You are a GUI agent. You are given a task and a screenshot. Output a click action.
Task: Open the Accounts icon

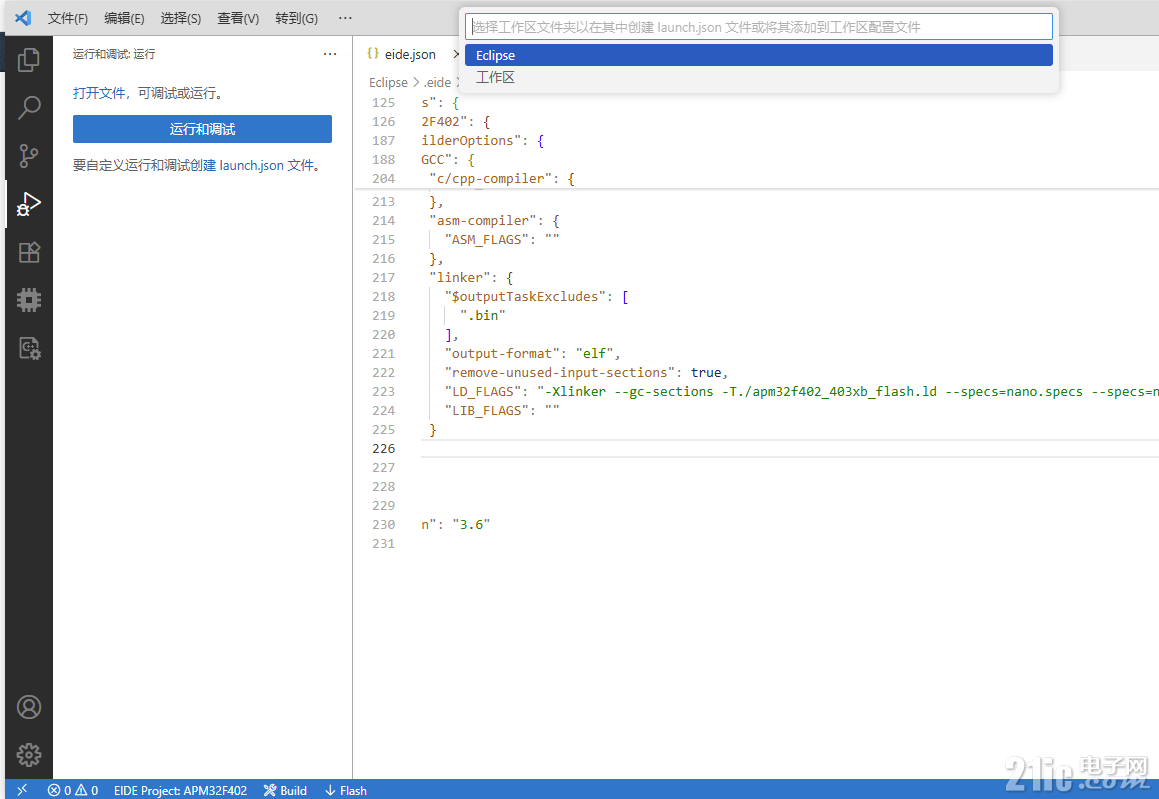(x=29, y=707)
